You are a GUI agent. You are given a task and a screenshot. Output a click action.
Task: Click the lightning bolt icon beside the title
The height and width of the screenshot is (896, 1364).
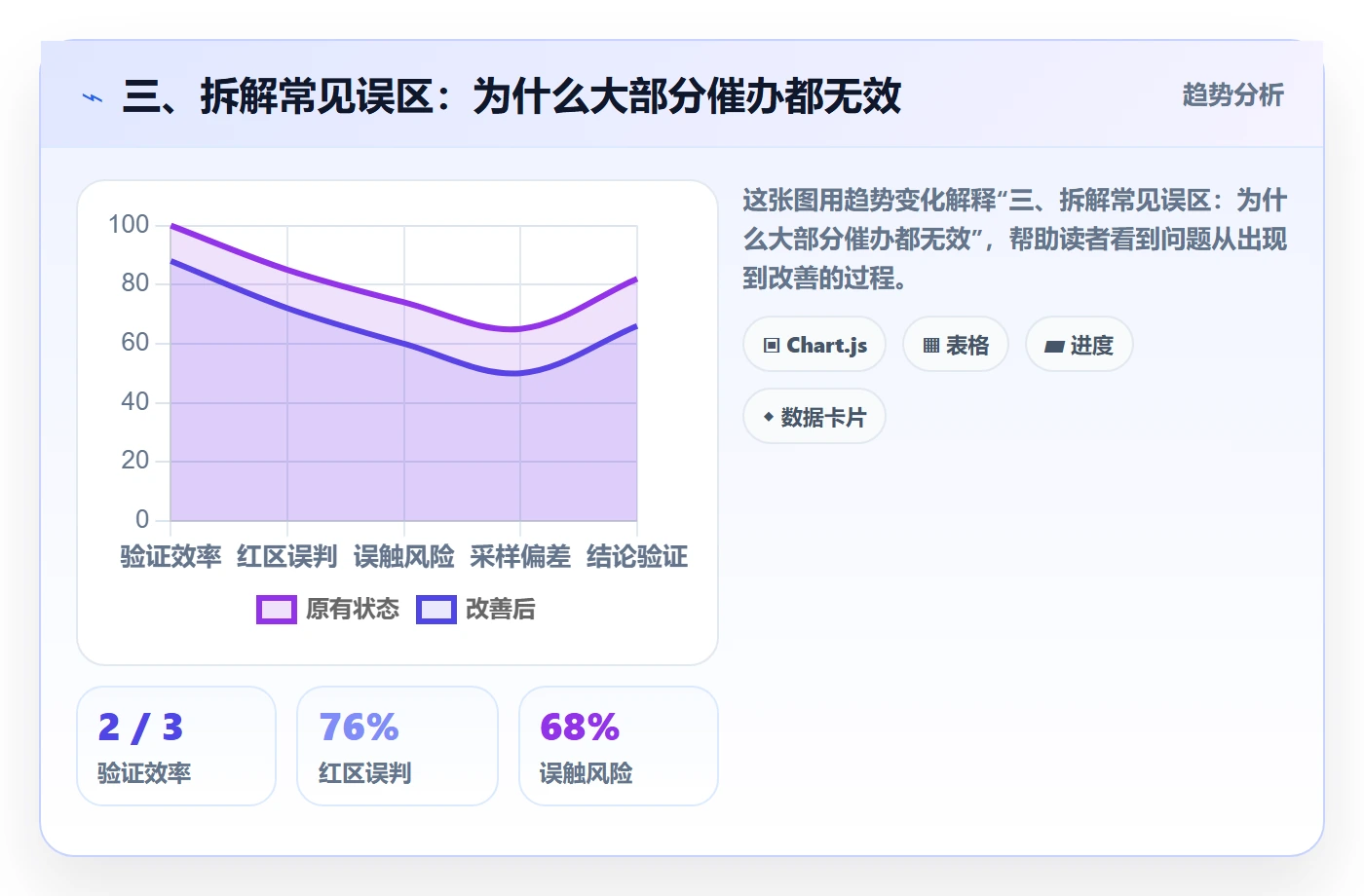[93, 97]
